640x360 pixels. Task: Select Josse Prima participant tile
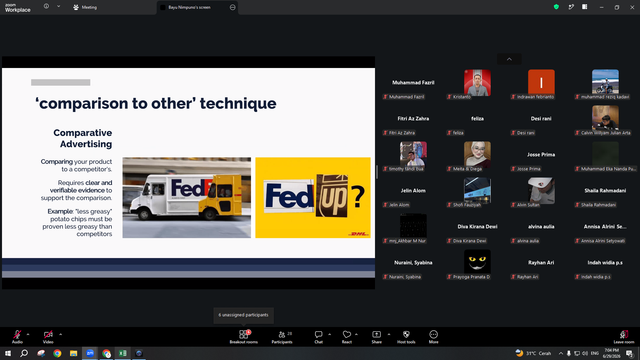tap(541, 157)
